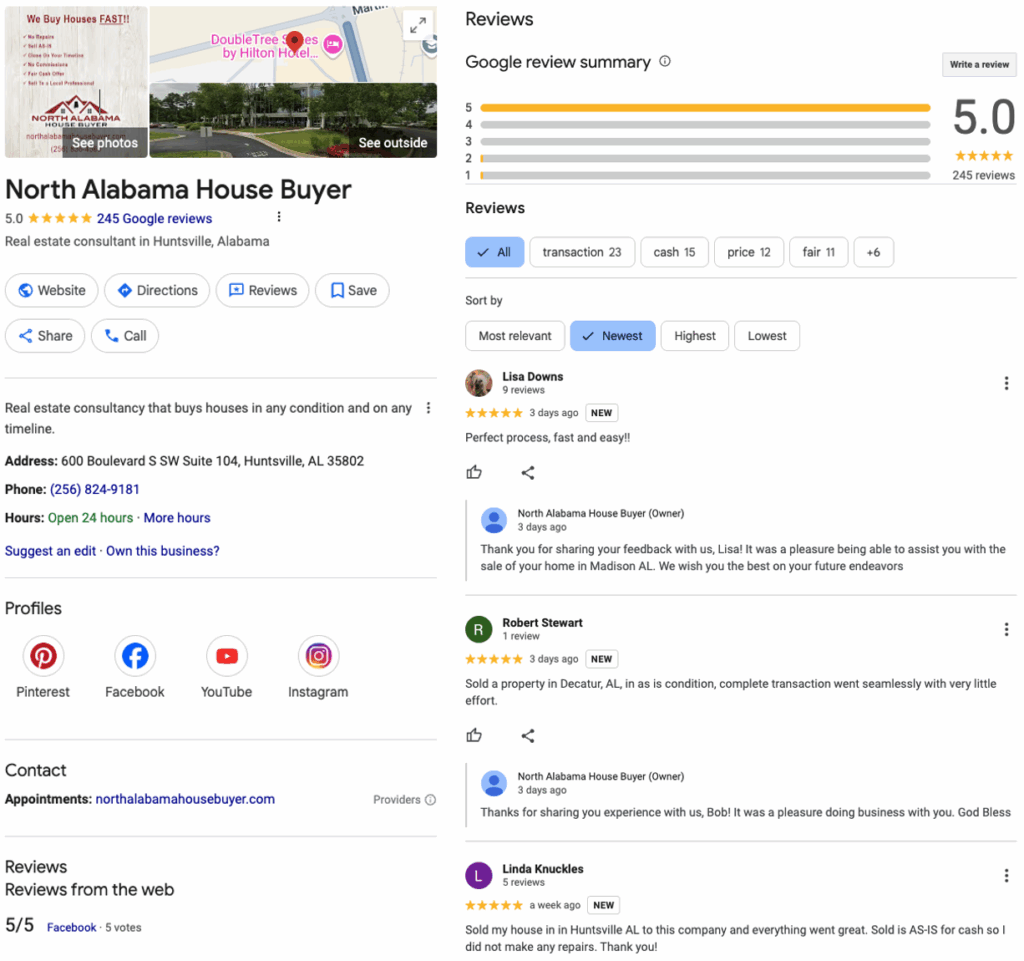Open the See outside street view thumbnail
Image resolution: width=1024 pixels, height=961 pixels.
[293, 120]
